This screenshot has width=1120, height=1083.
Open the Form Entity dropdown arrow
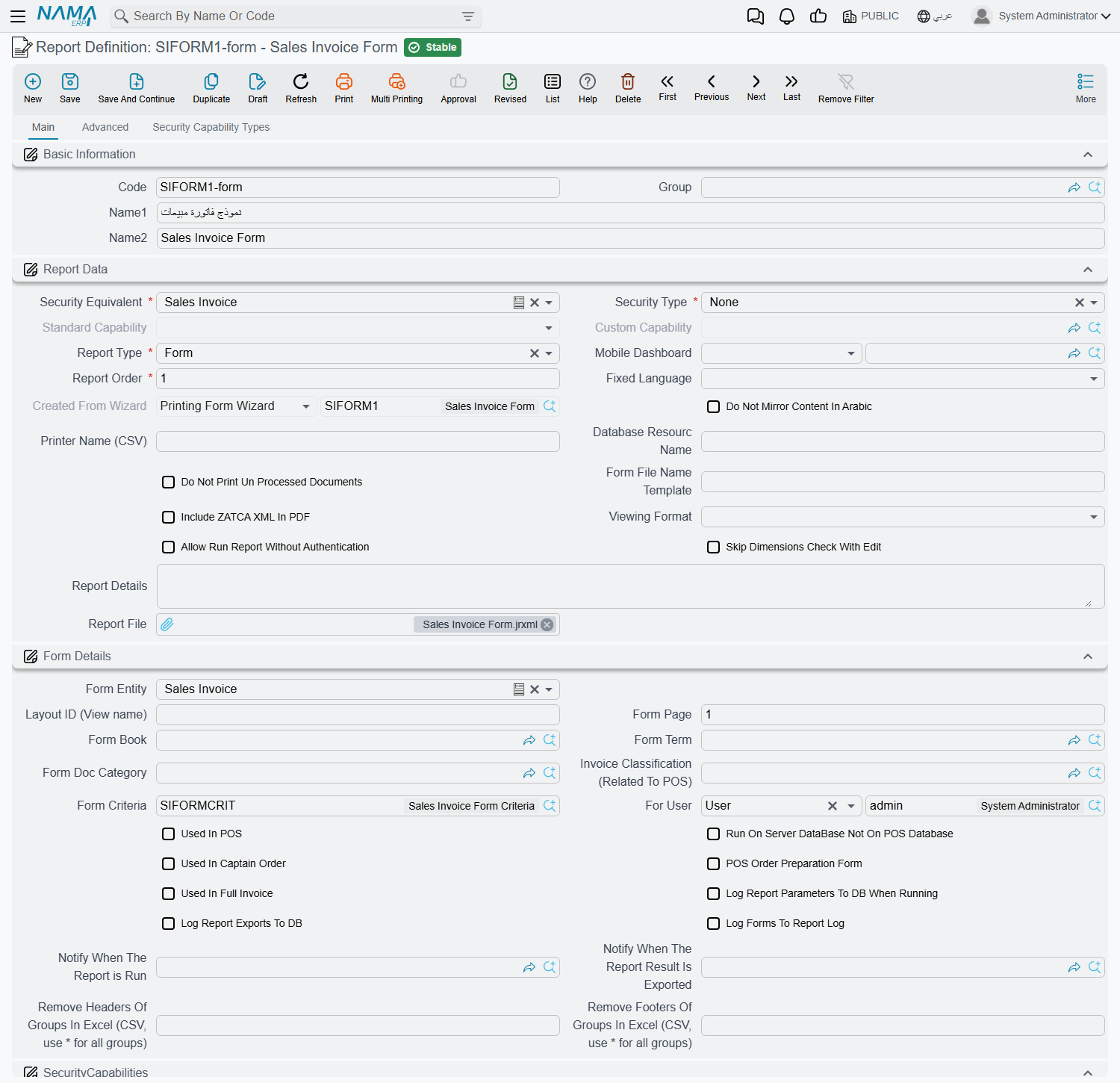pos(549,689)
